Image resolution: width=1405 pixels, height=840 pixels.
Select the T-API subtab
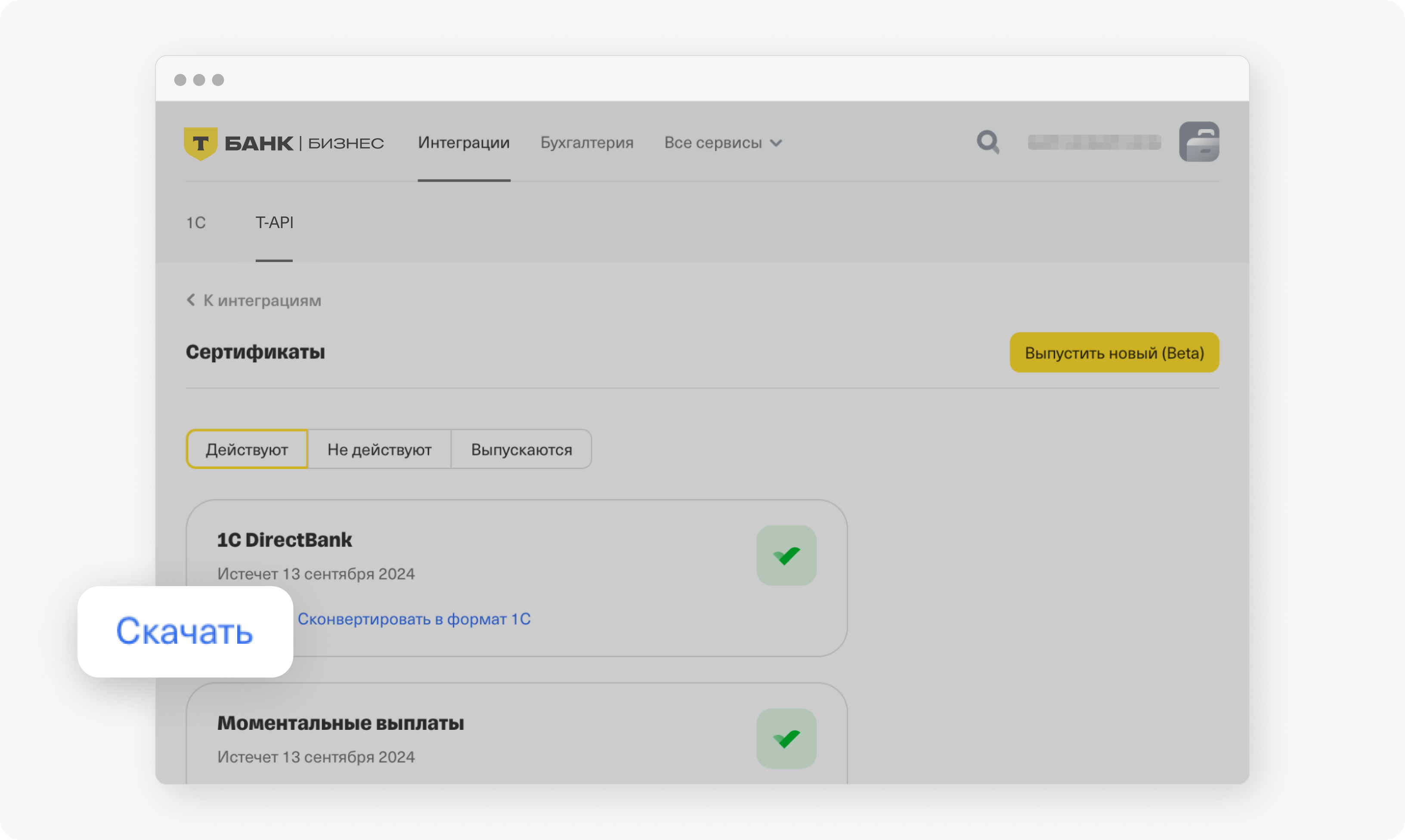[x=274, y=222]
